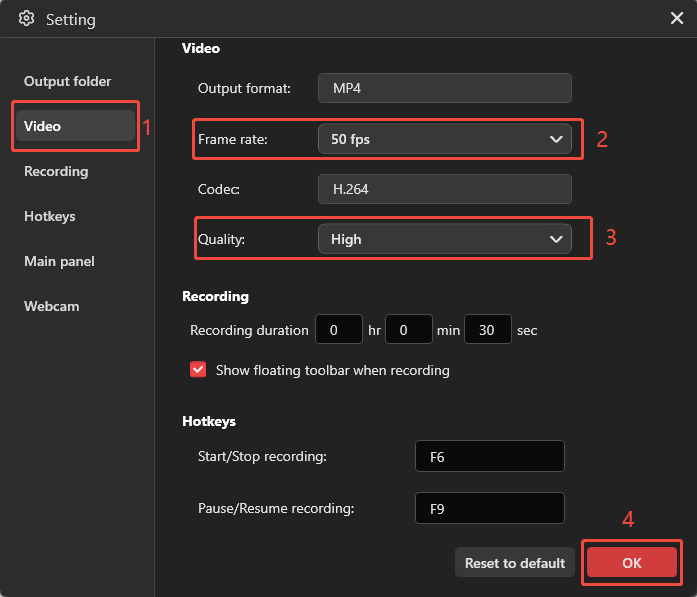This screenshot has width=697, height=597.
Task: Click the H.264 codec field
Action: (445, 189)
